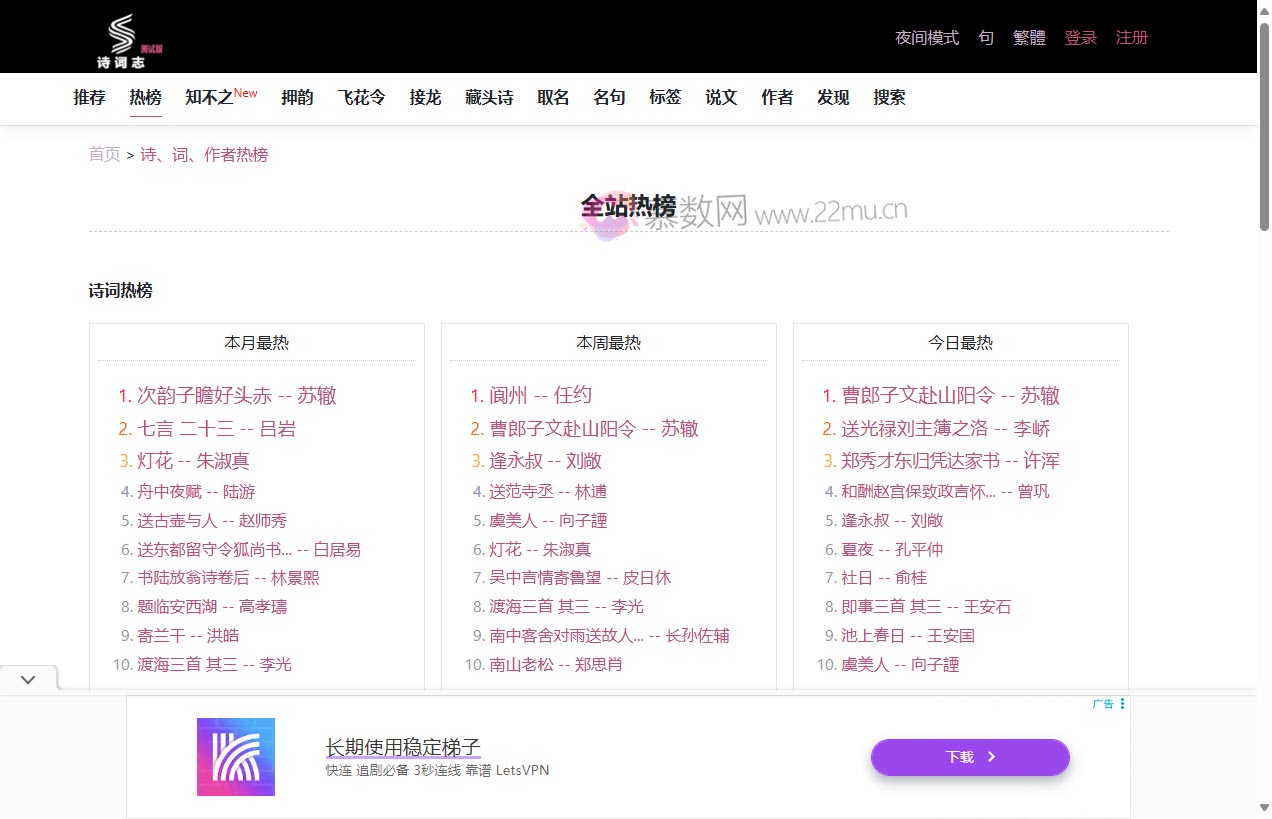Click the 诗词志 site logo
The image size is (1272, 819).
[124, 40]
